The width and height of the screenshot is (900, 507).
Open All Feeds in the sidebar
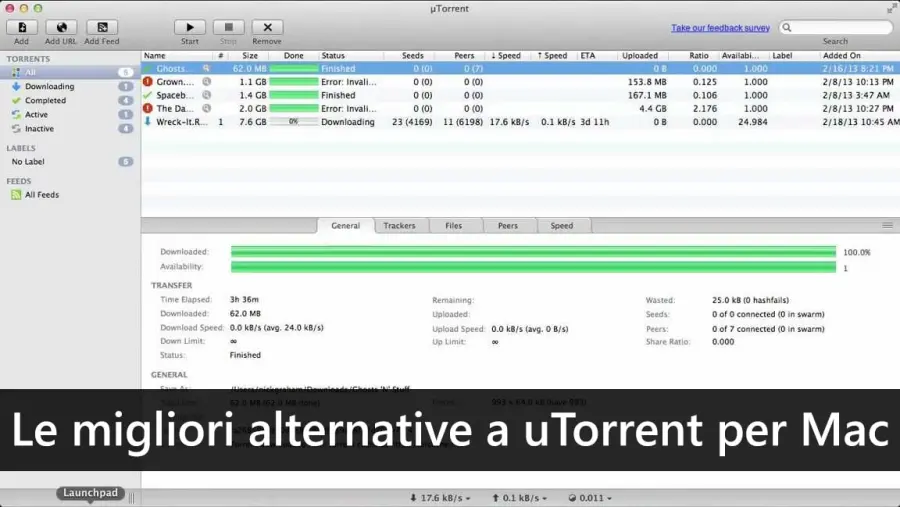(x=70, y=195)
